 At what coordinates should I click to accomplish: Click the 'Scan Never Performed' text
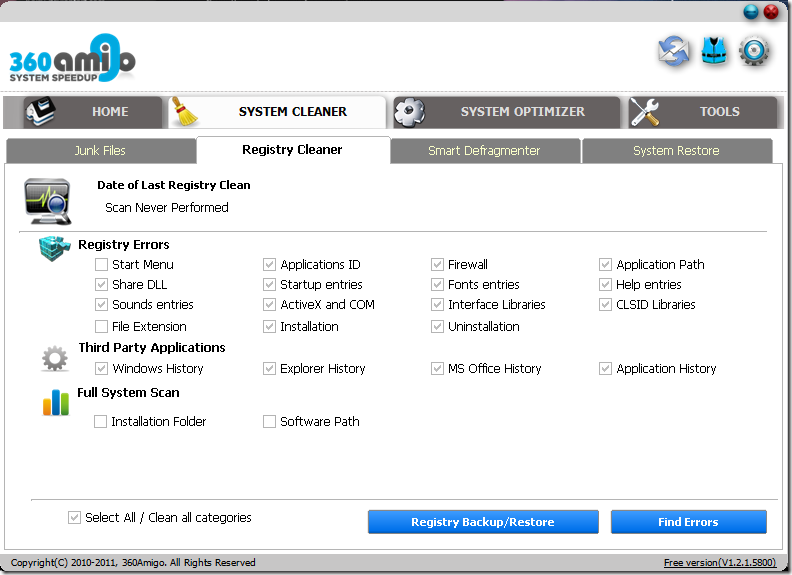click(167, 208)
